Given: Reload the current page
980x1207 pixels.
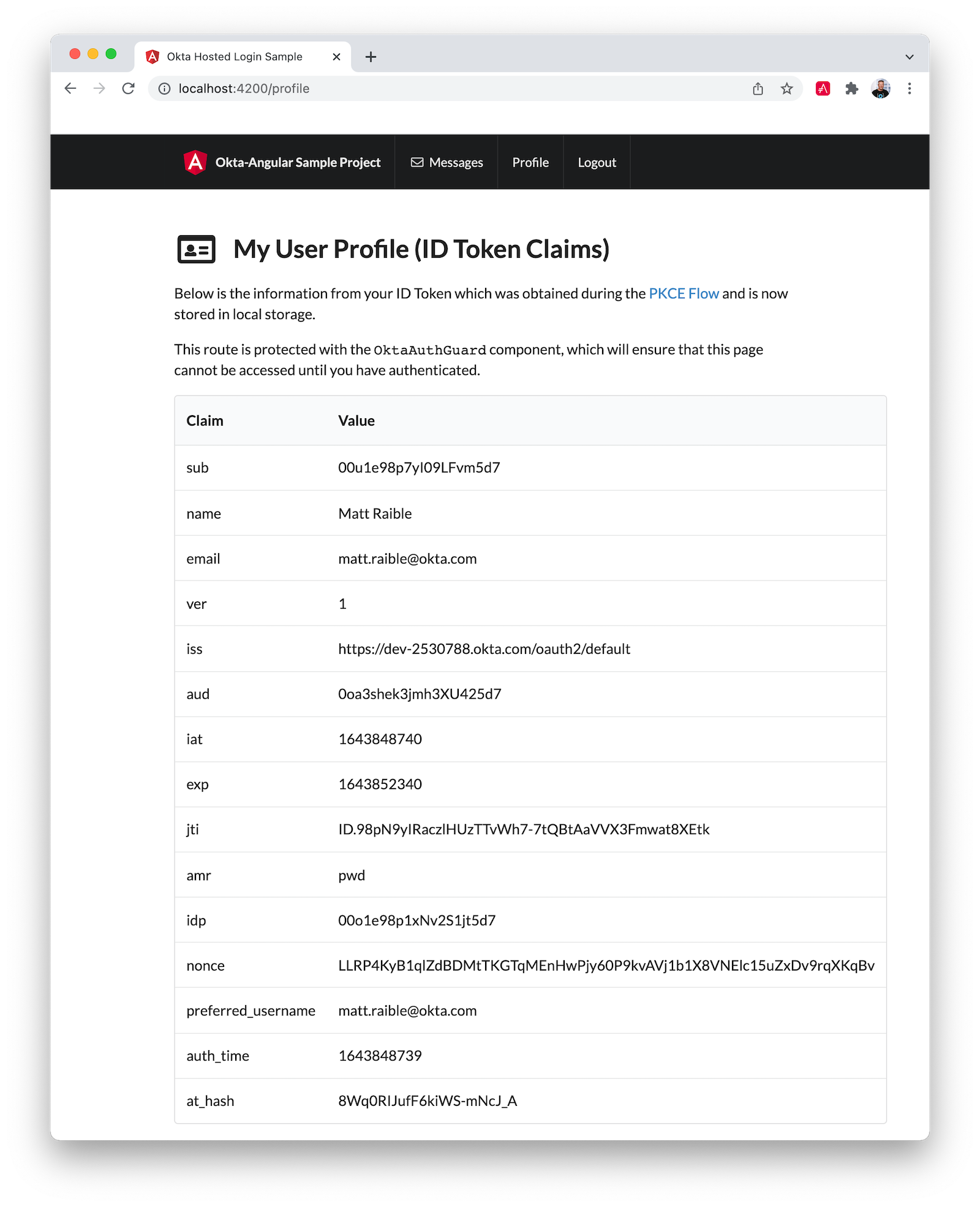Looking at the screenshot, I should point(128,89).
